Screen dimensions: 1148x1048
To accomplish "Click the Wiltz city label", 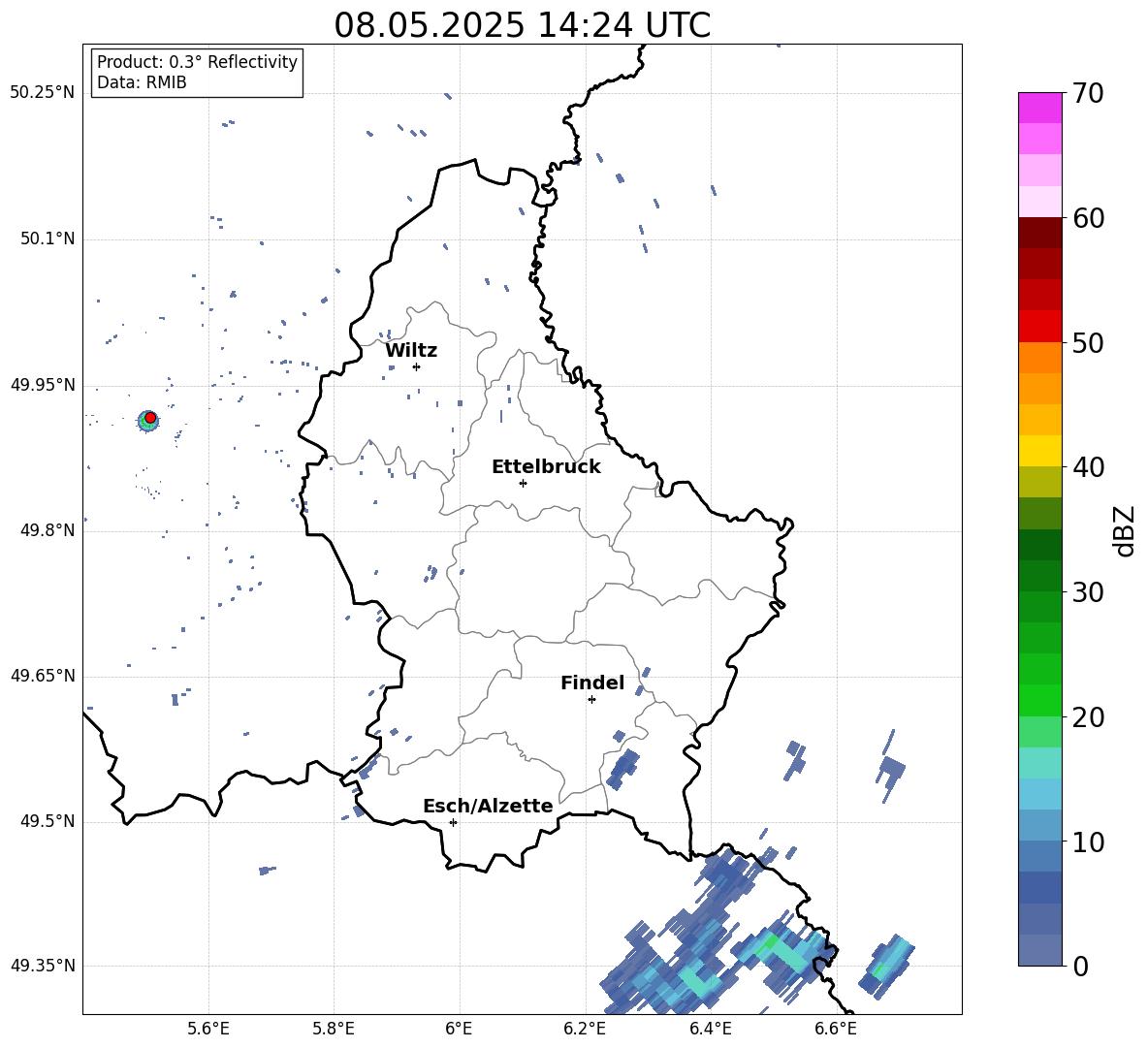I will (x=411, y=351).
